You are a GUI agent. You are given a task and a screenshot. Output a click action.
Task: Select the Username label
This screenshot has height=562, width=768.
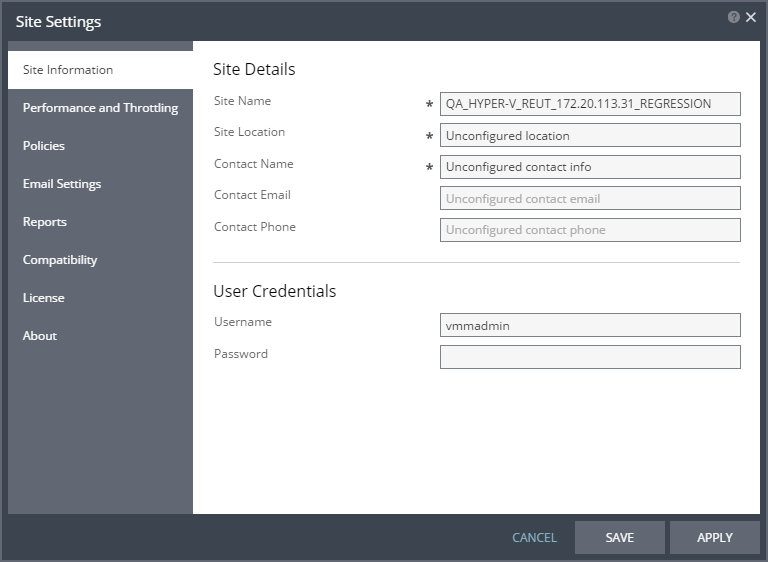point(243,322)
